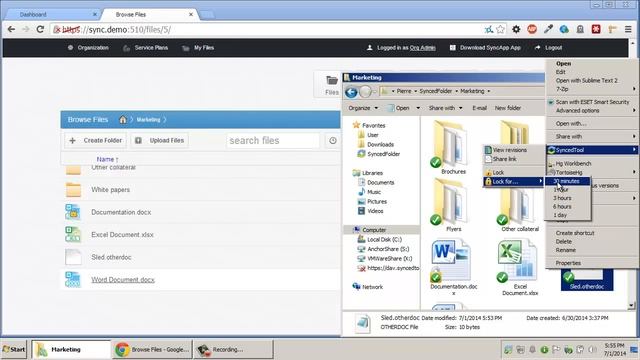Expand the Lock for... submenu
Image resolution: width=640 pixels, height=360 pixels.
click(x=513, y=181)
